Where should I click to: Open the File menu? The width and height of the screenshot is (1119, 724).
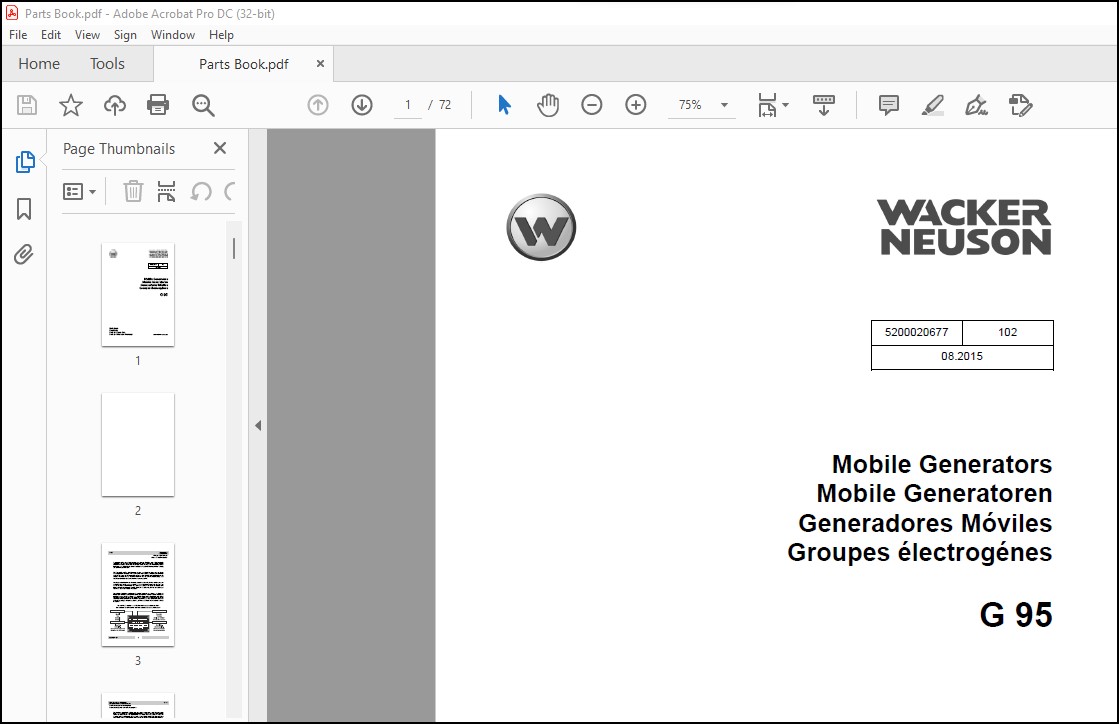pos(18,34)
